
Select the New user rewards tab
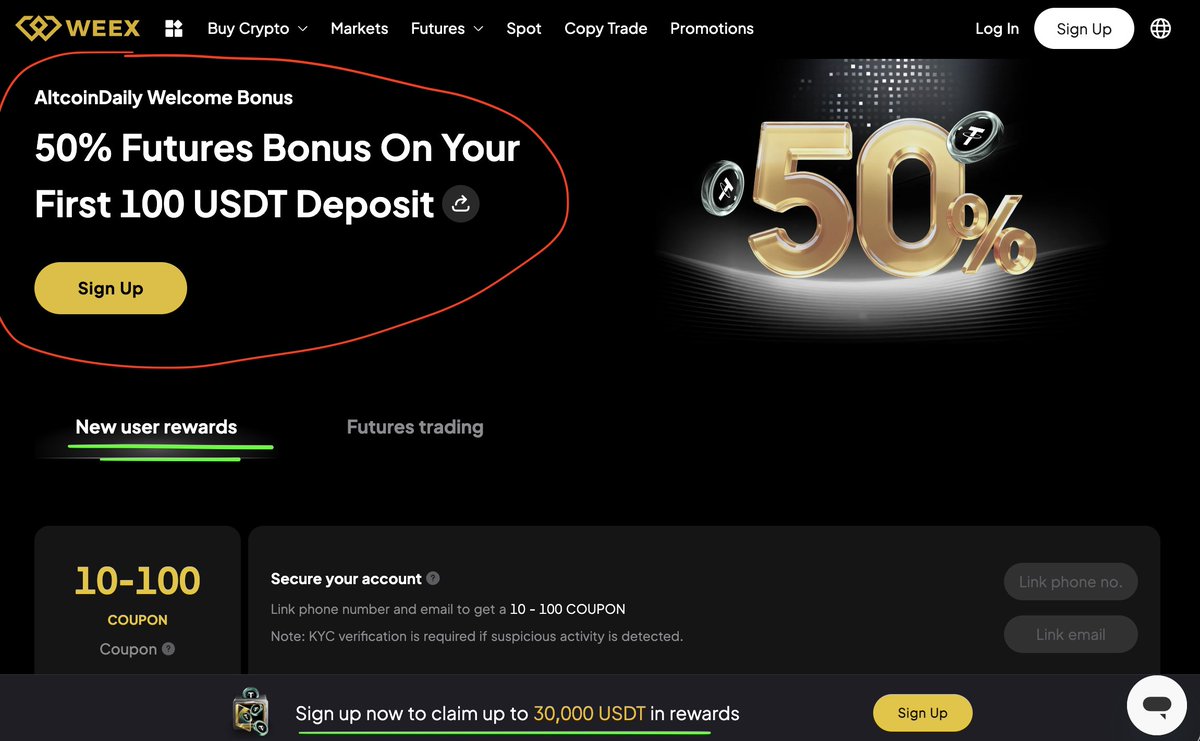click(x=156, y=427)
